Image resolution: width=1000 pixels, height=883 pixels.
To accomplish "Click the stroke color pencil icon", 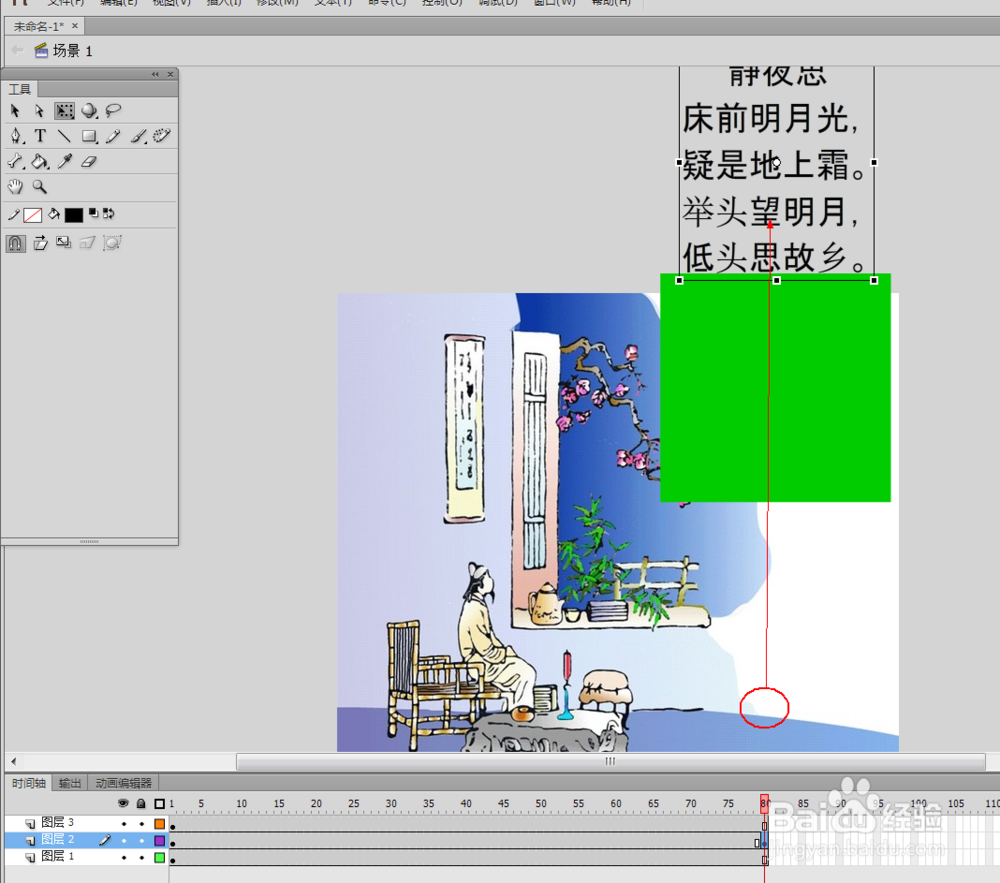I will [13, 215].
